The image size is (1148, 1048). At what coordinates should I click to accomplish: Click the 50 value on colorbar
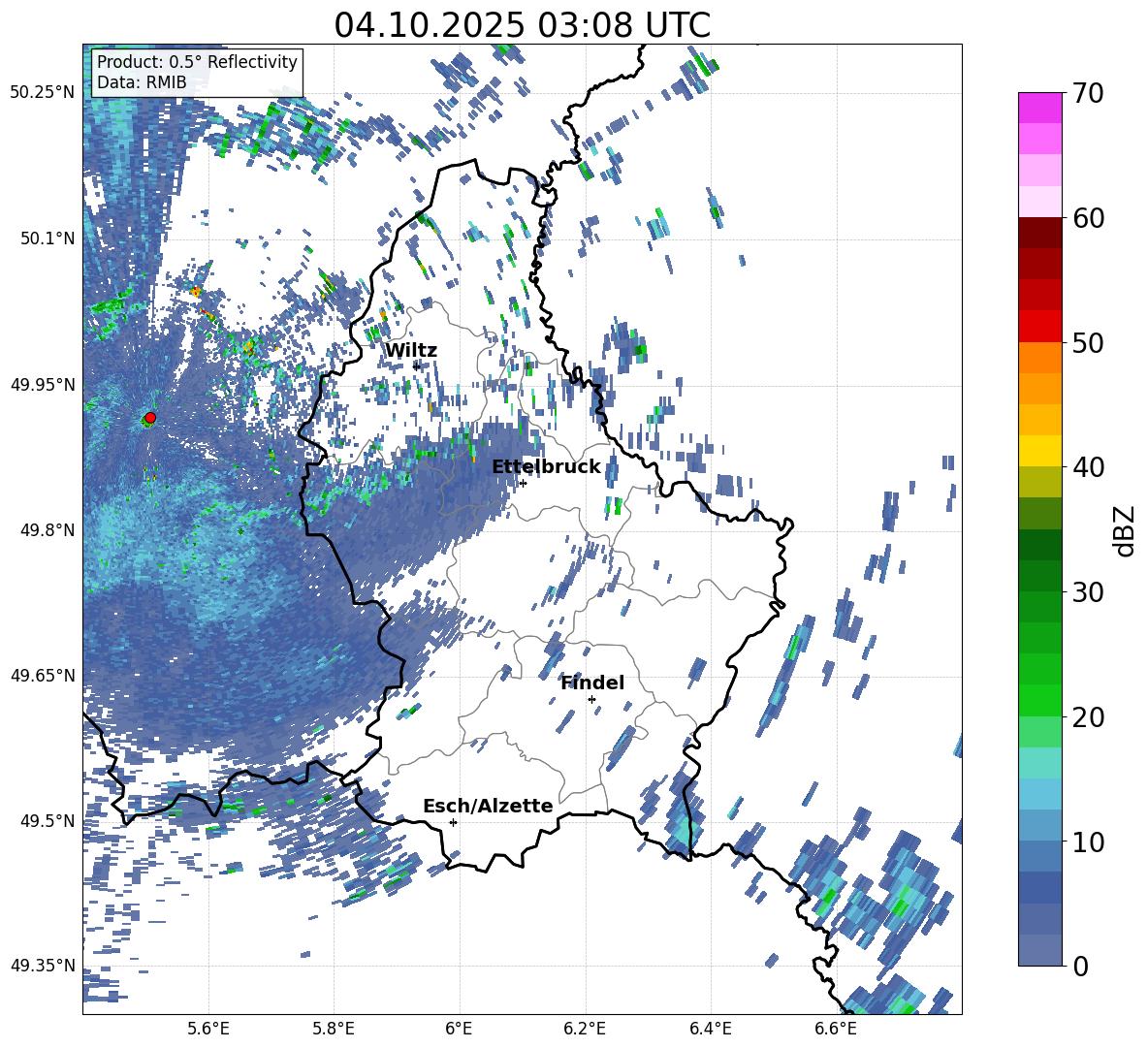(x=1087, y=343)
